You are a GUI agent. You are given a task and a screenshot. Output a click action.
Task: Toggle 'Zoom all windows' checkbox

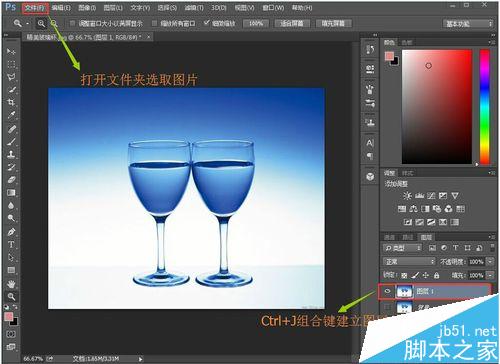point(154,23)
